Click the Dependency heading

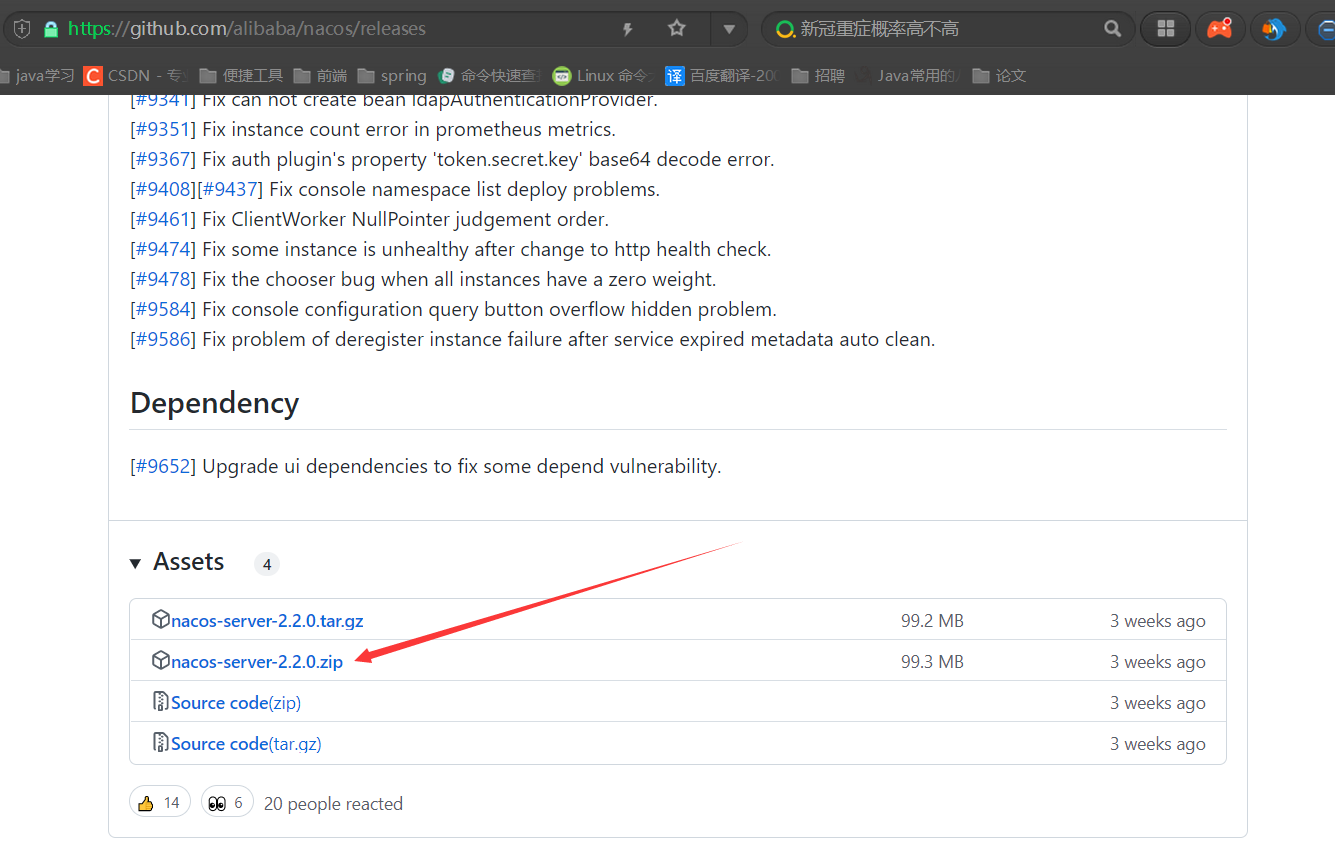(x=214, y=403)
